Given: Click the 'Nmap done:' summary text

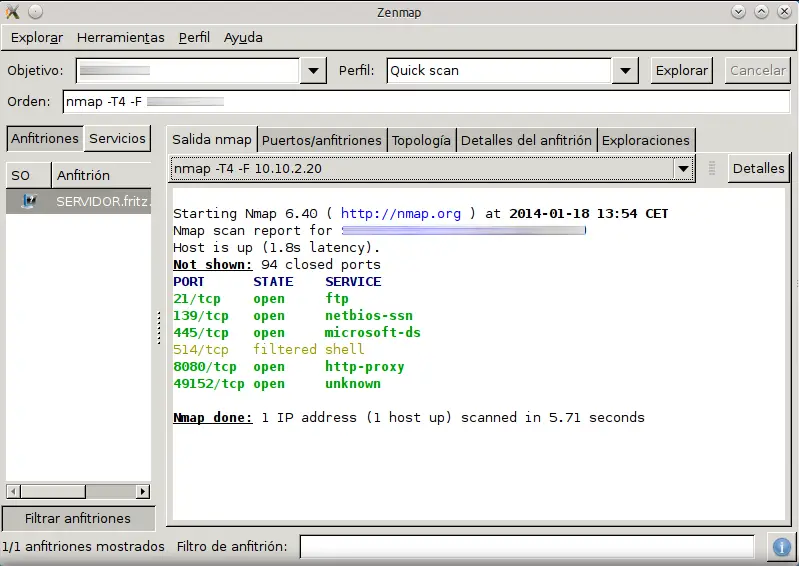Looking at the screenshot, I should pyautogui.click(x=212, y=418).
